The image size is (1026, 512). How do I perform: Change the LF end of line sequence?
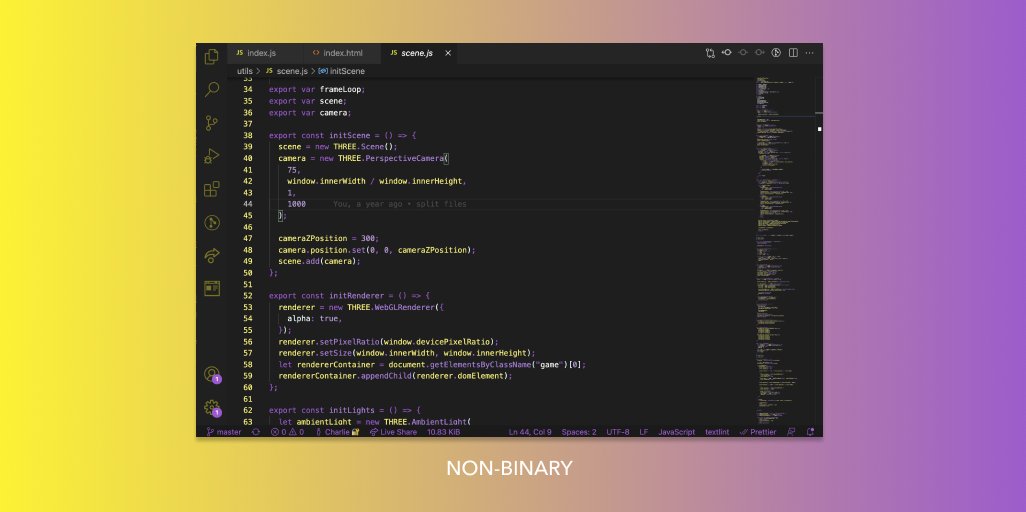click(x=644, y=432)
